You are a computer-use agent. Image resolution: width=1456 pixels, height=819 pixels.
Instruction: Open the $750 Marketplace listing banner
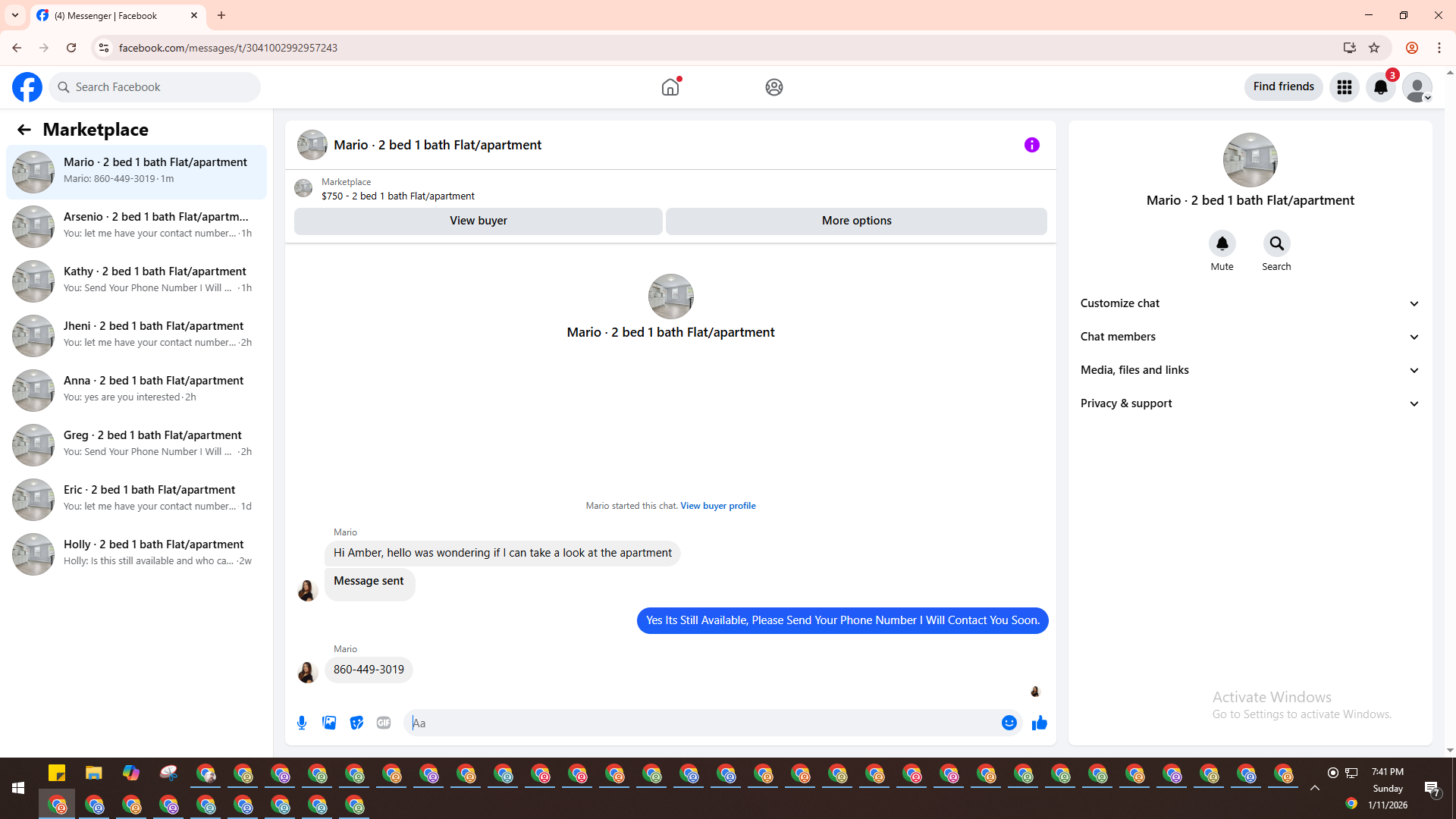point(670,189)
